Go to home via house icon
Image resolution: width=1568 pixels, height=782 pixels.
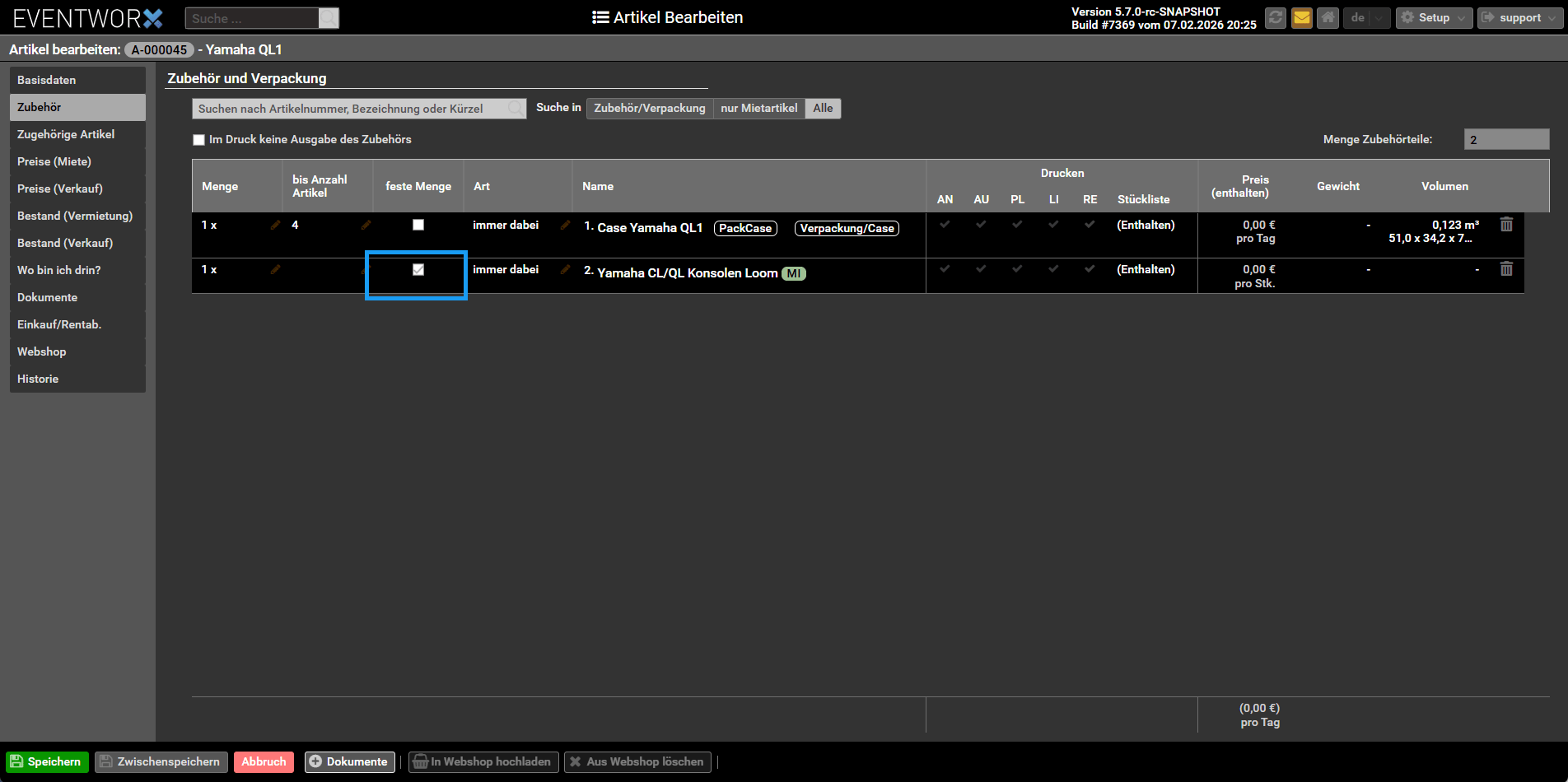tap(1328, 18)
